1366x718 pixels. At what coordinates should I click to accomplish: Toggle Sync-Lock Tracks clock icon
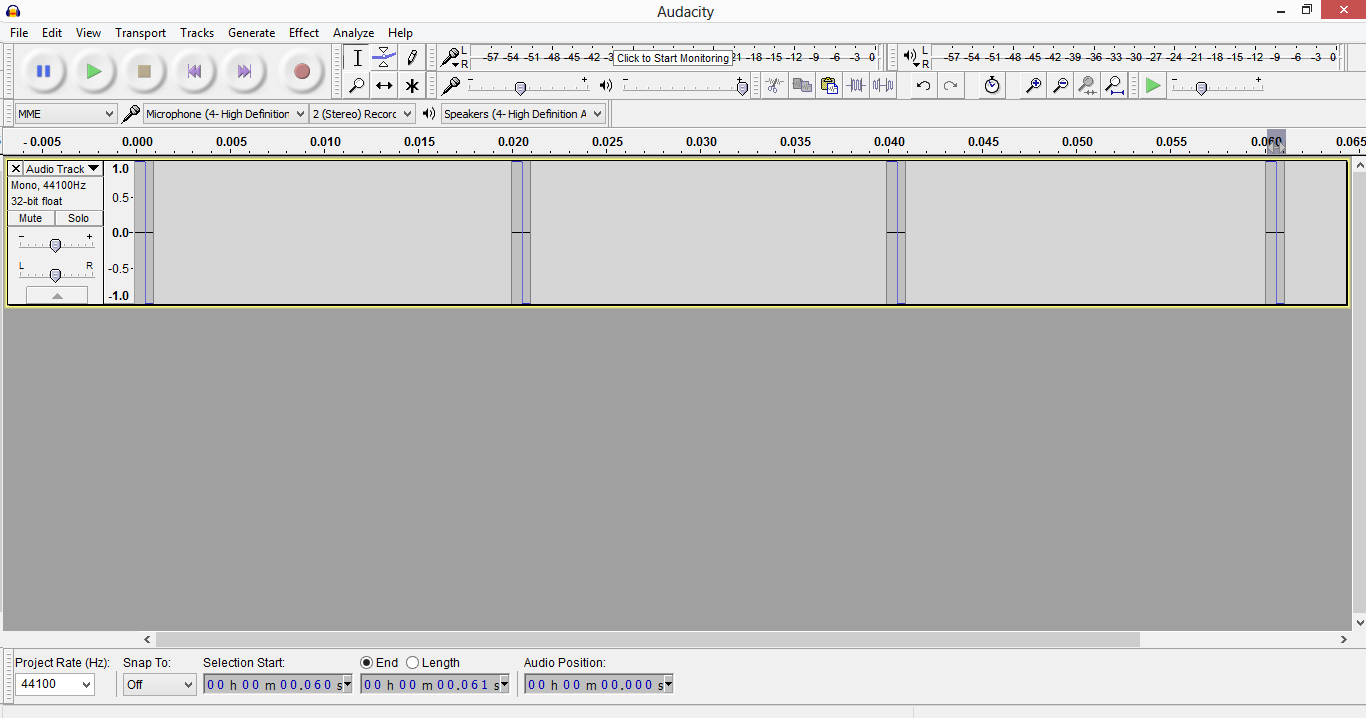point(991,85)
